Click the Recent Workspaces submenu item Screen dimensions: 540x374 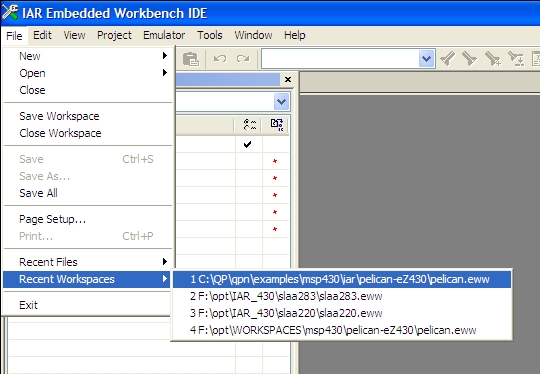coord(87,279)
